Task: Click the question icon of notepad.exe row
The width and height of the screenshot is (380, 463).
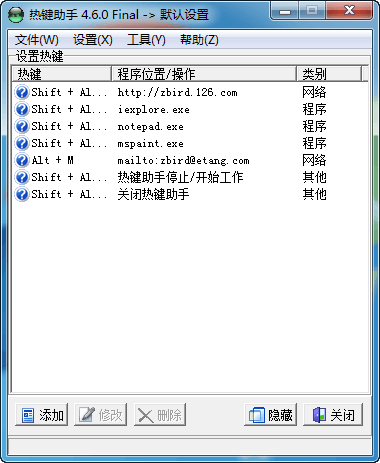Action: [22, 126]
